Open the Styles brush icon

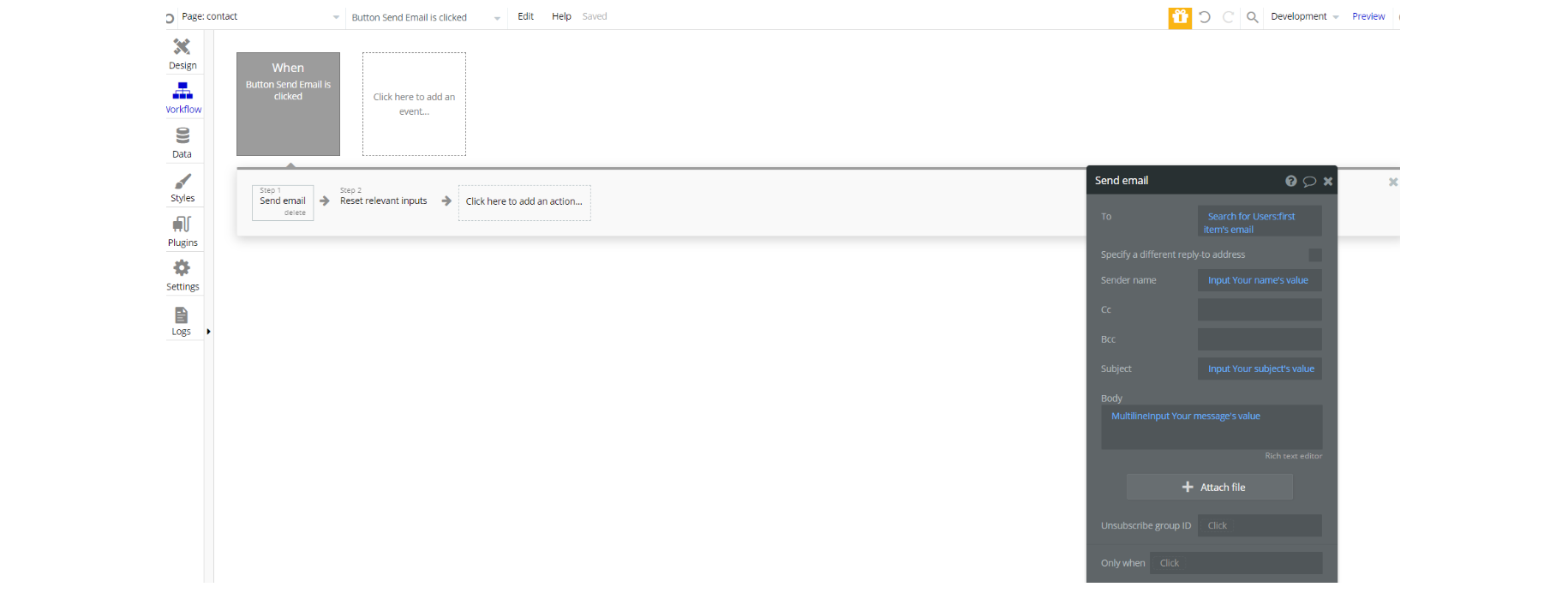coord(183,181)
